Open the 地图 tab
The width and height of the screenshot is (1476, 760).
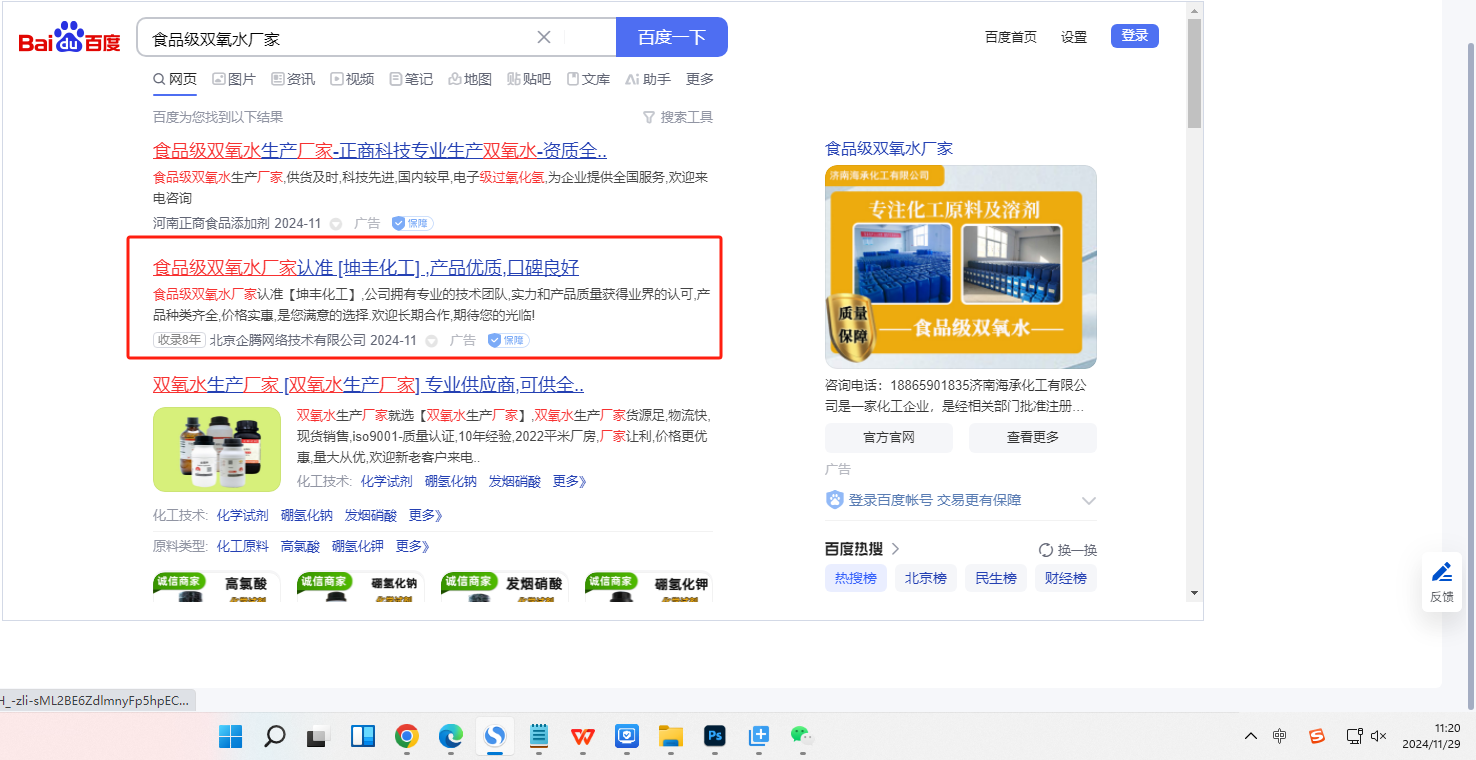[470, 79]
